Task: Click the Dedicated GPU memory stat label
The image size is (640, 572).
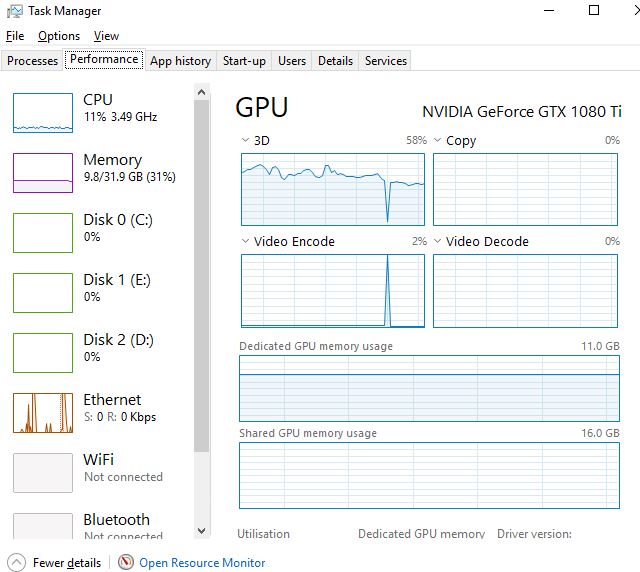Action: [x=421, y=534]
